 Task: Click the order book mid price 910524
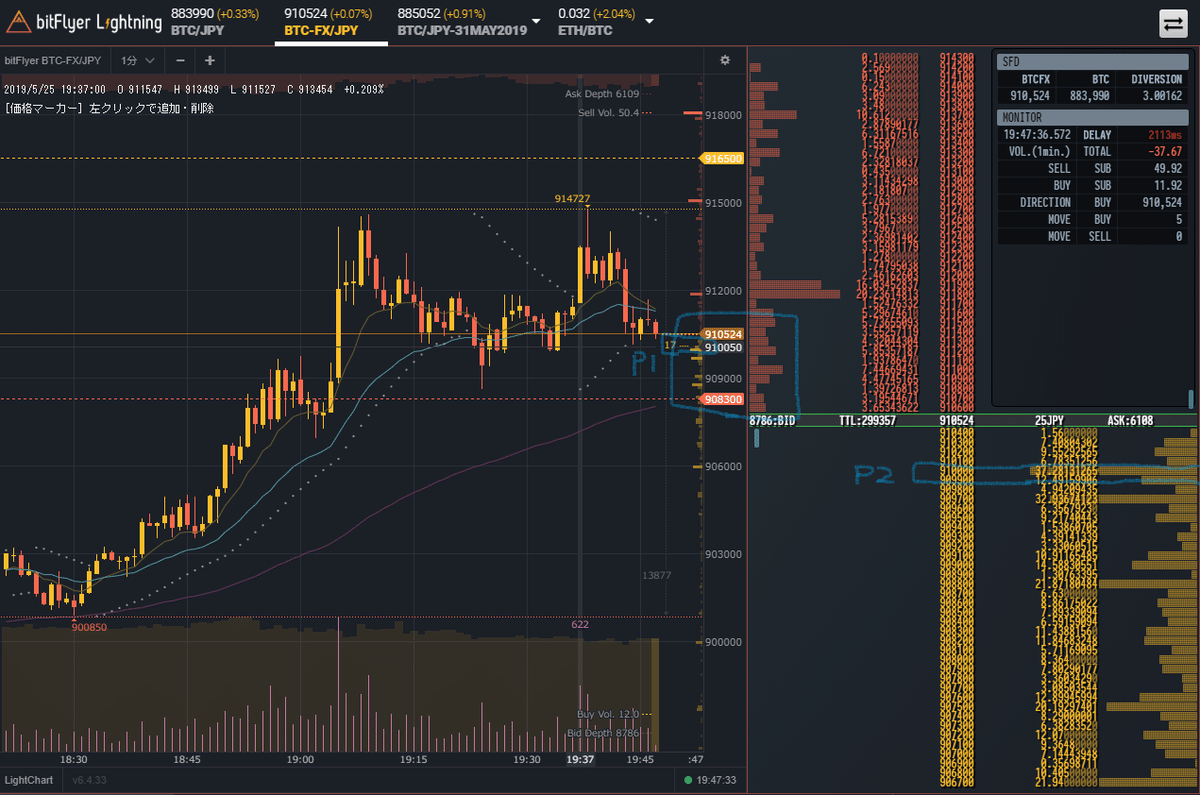pos(957,422)
